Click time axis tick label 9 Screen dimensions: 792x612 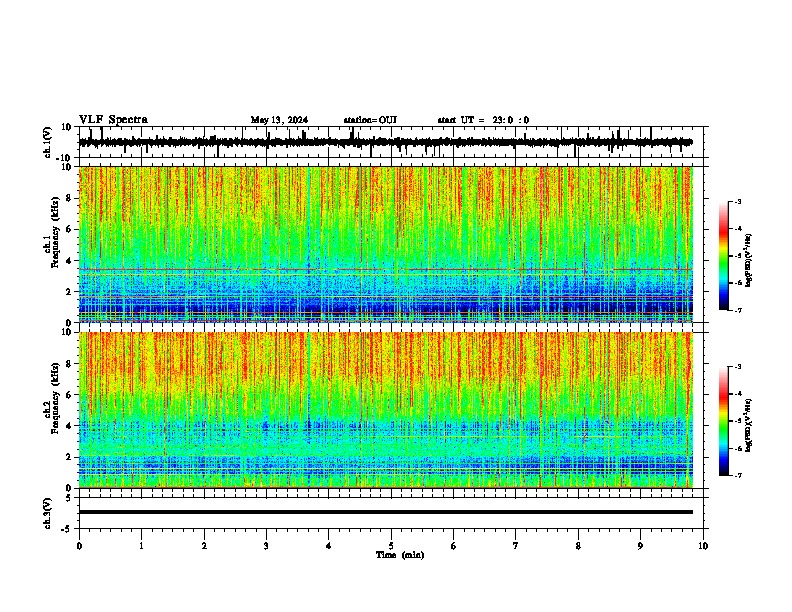point(640,546)
